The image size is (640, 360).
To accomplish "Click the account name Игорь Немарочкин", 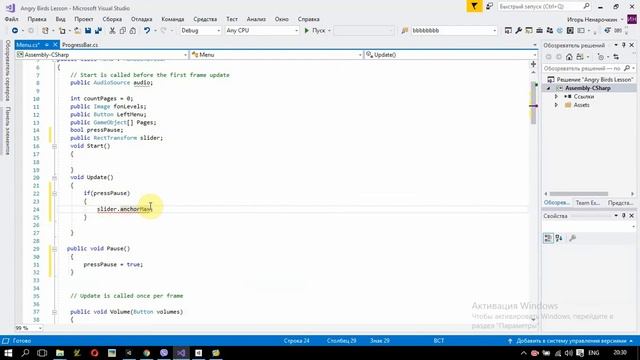I will [x=592, y=19].
